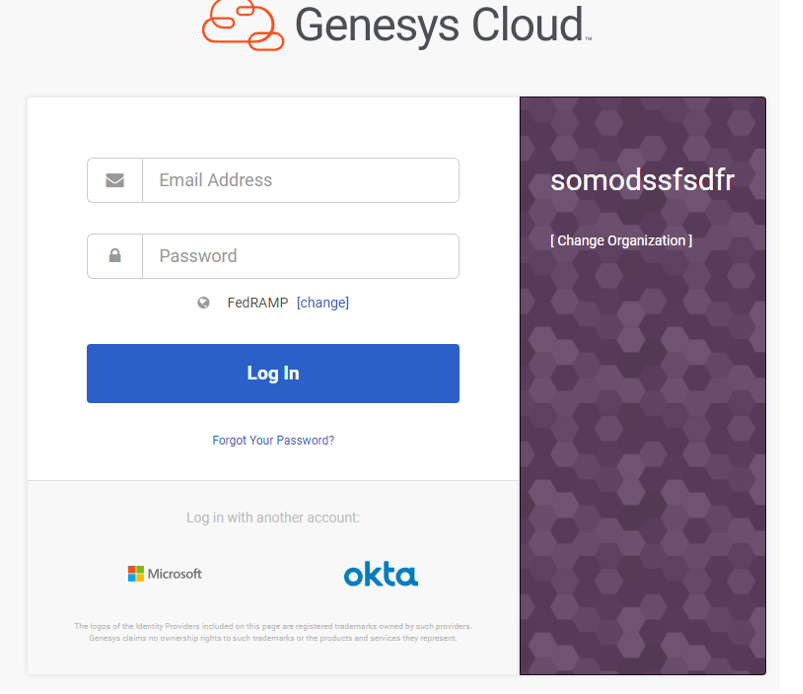Click the padlock icon beside Password
The width and height of the screenshot is (803, 694).
click(x=115, y=256)
